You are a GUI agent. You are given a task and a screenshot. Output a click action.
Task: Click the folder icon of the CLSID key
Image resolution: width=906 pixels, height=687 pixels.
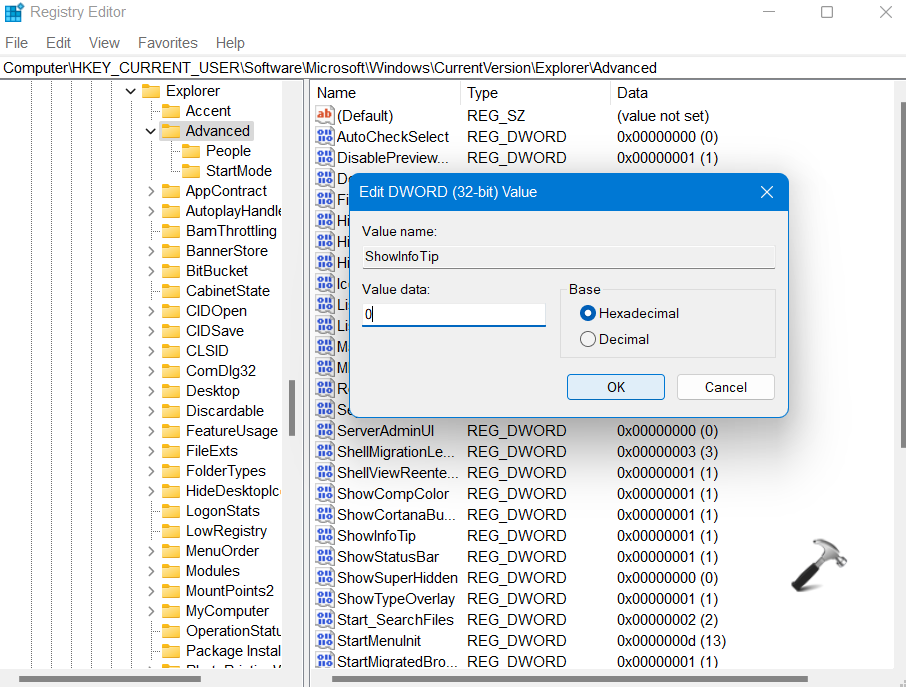tap(171, 350)
